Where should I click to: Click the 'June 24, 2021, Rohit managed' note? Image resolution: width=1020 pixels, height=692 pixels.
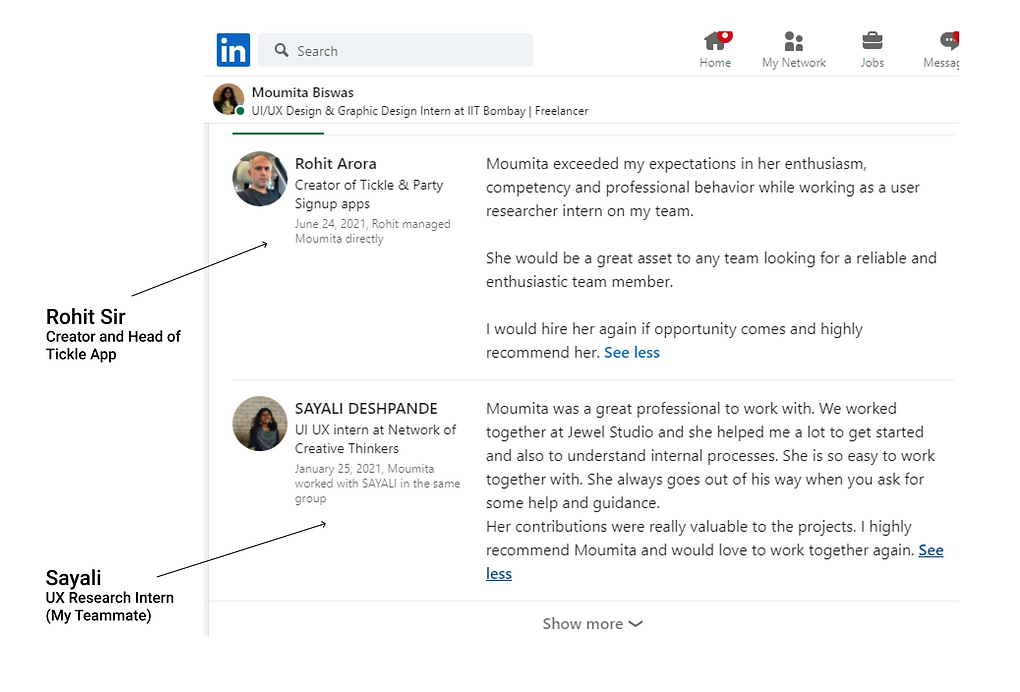click(373, 231)
